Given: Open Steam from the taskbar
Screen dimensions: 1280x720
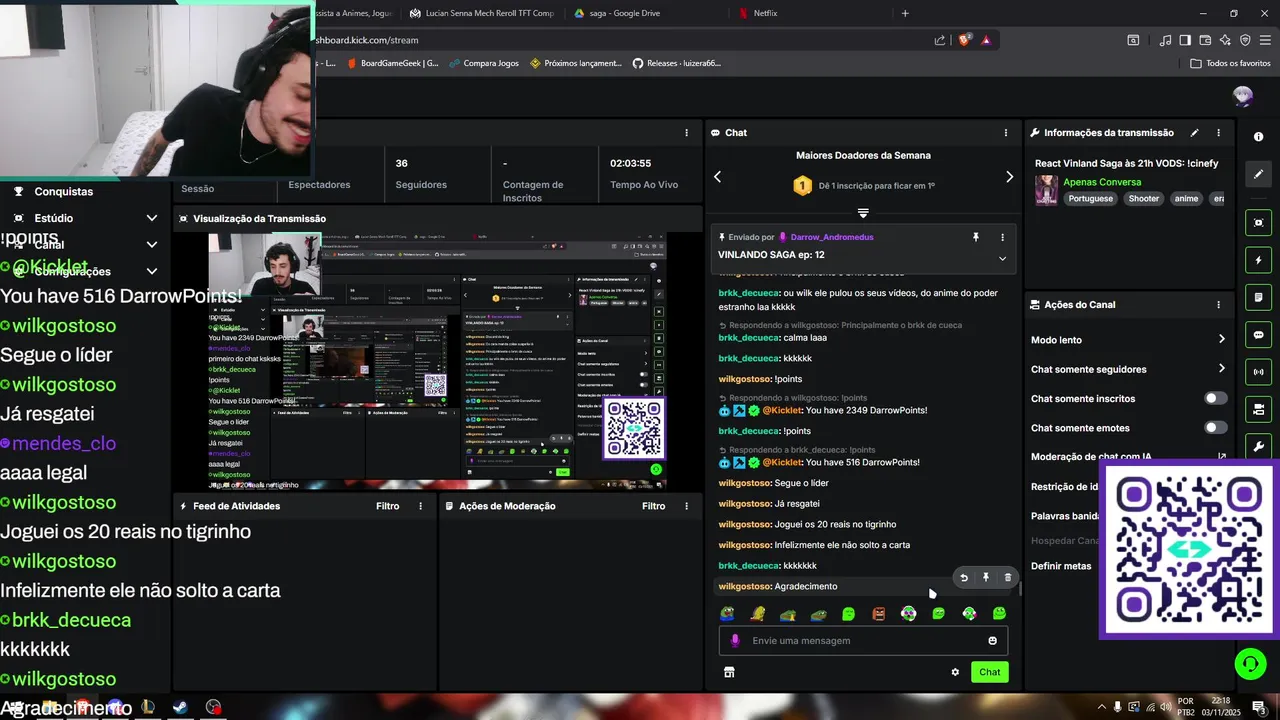Looking at the screenshot, I should 180,707.
